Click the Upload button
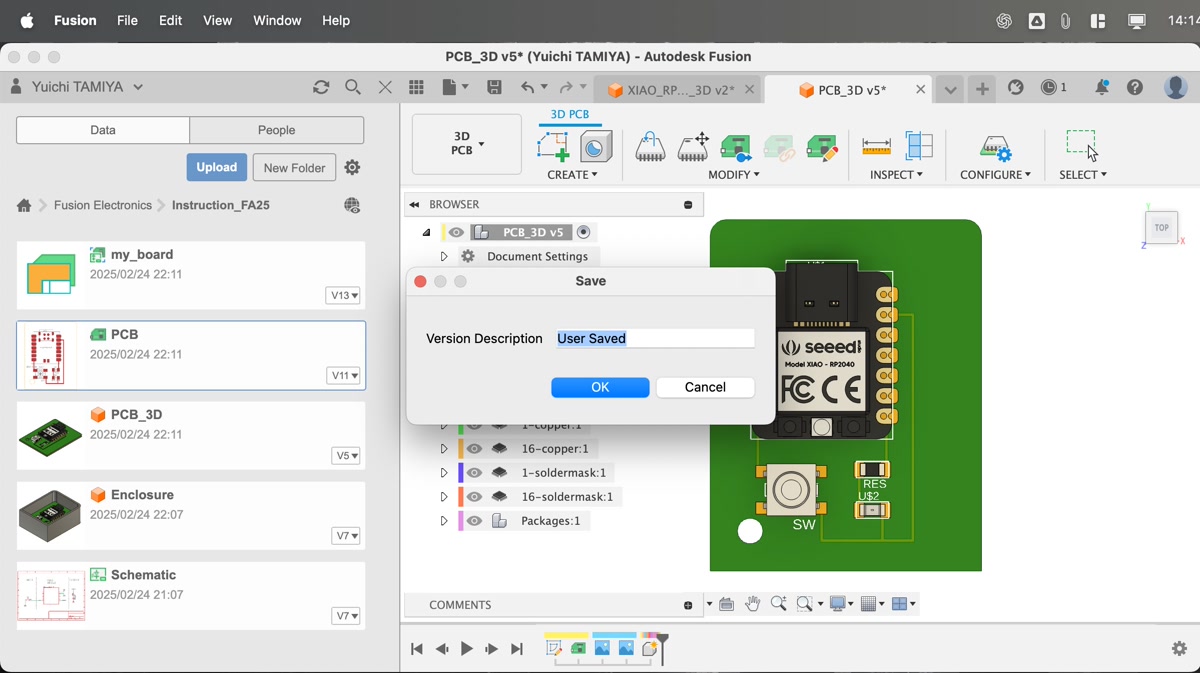The height and width of the screenshot is (673, 1200). point(216,167)
